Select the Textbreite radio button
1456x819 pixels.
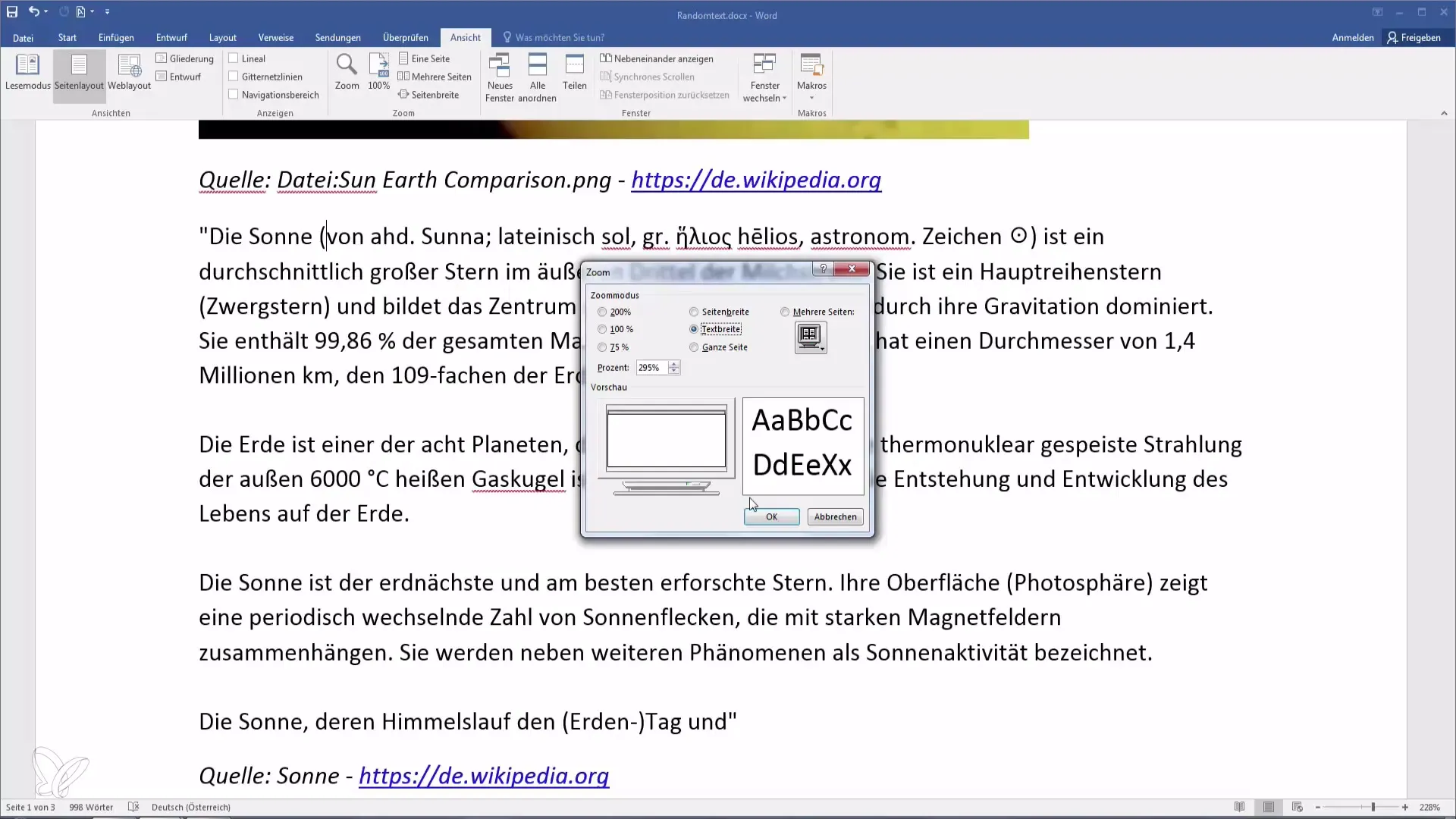(x=694, y=329)
